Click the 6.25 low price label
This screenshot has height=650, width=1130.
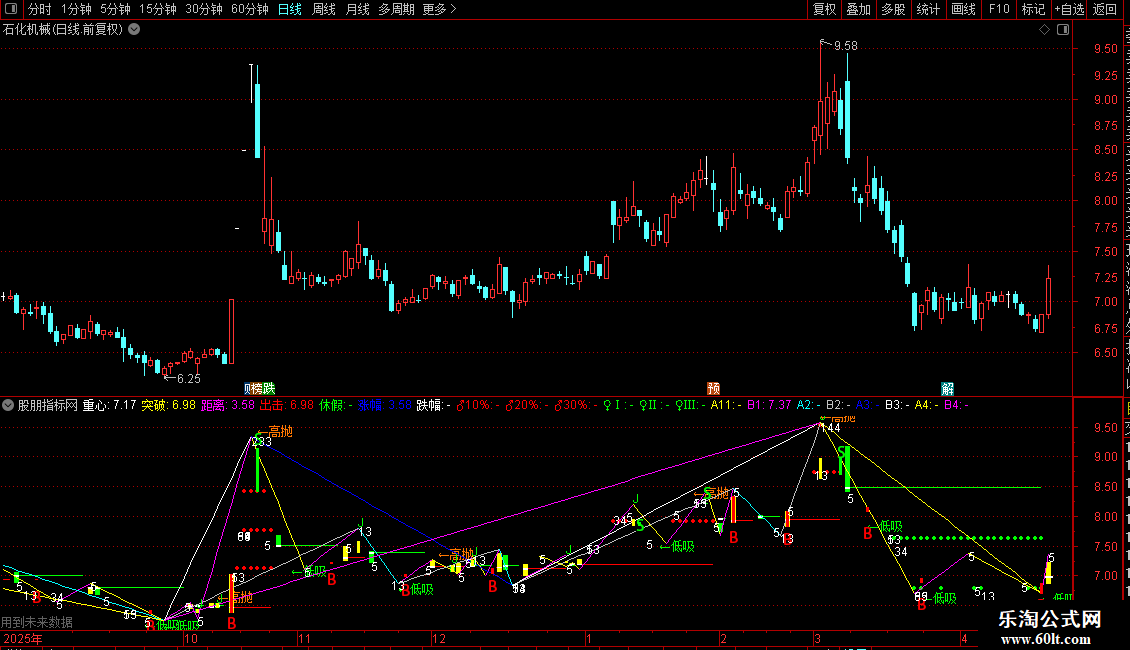coord(189,378)
